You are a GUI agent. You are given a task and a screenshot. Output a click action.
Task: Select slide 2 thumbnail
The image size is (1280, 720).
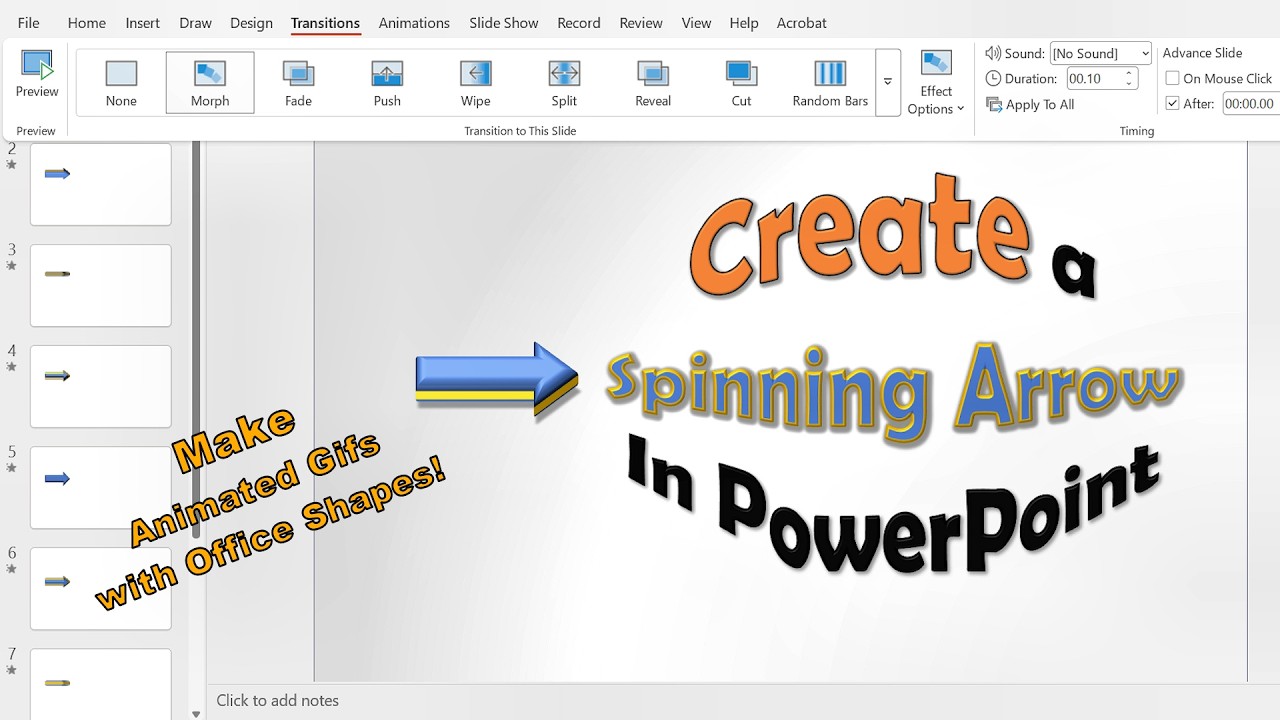click(x=101, y=184)
